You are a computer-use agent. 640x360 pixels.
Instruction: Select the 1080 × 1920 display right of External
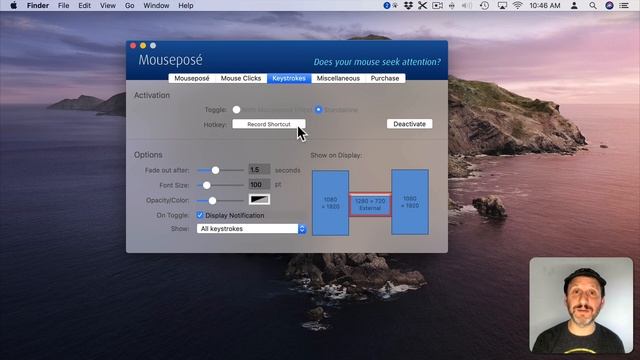[x=410, y=202]
